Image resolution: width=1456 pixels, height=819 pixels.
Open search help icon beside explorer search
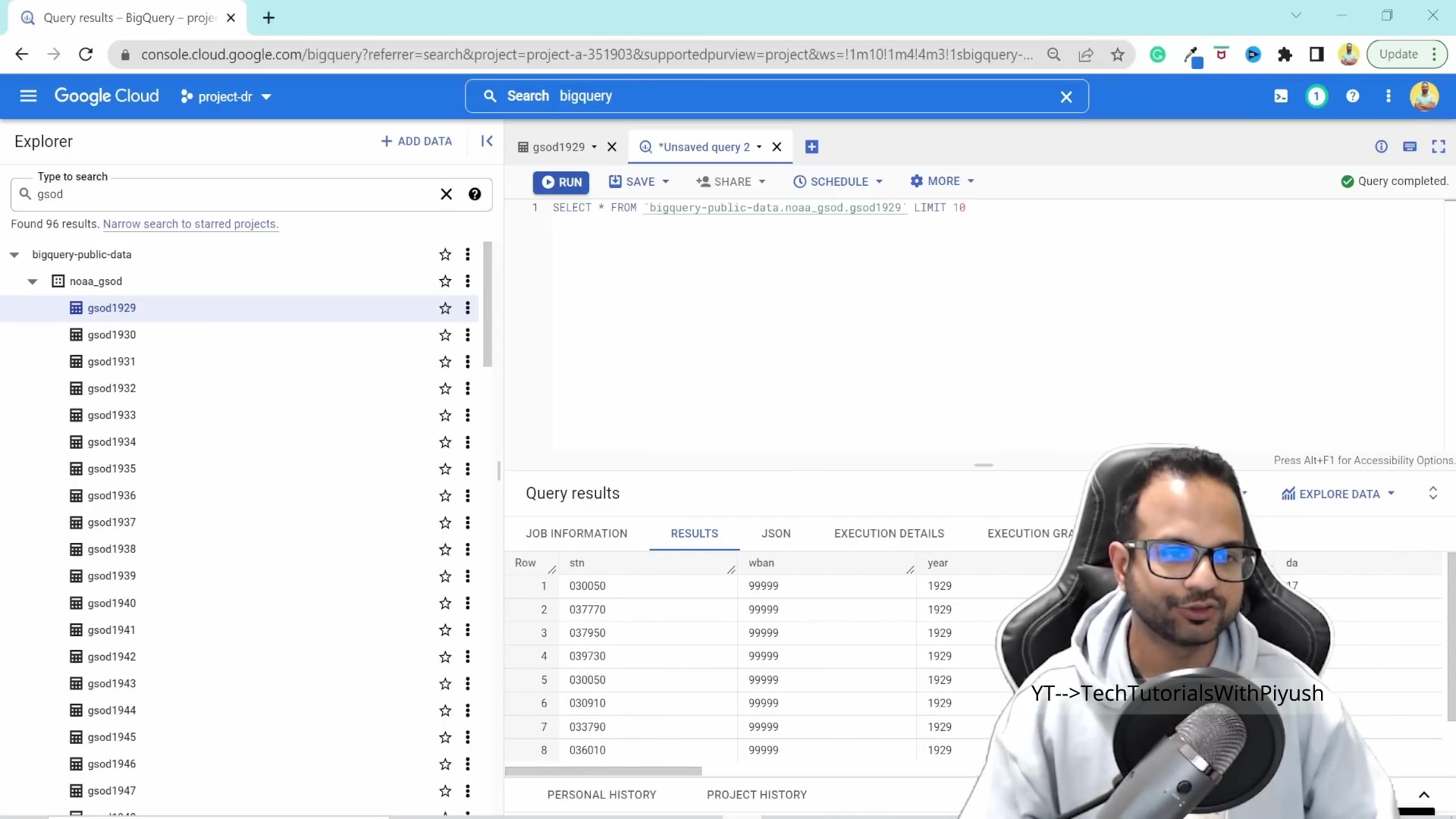475,194
